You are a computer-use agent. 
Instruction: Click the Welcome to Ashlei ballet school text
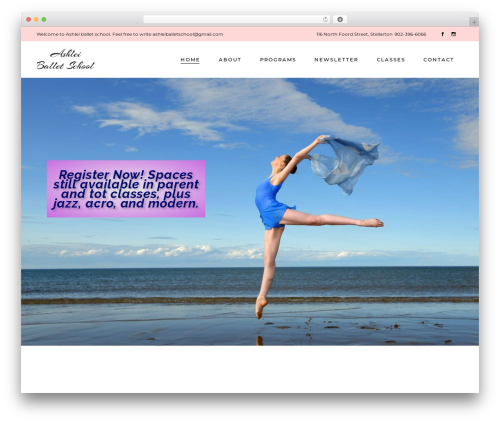pos(73,34)
